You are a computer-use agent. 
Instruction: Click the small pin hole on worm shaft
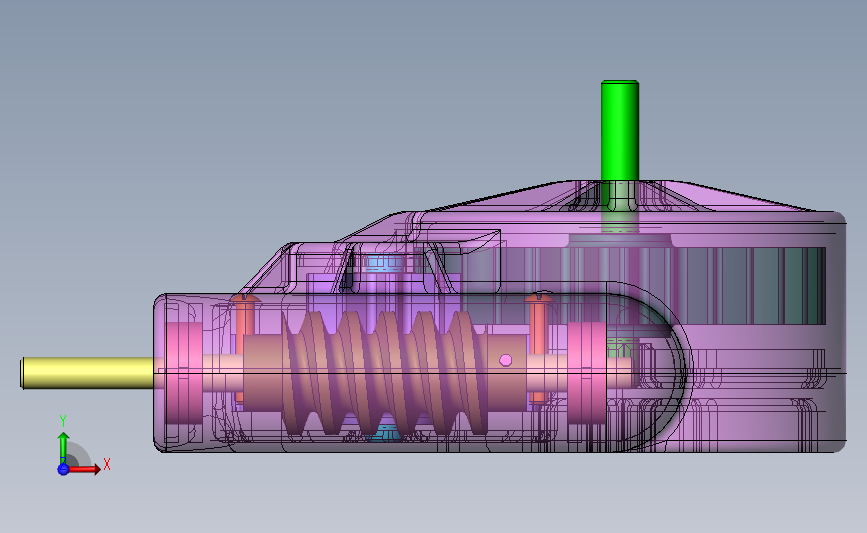tap(505, 360)
